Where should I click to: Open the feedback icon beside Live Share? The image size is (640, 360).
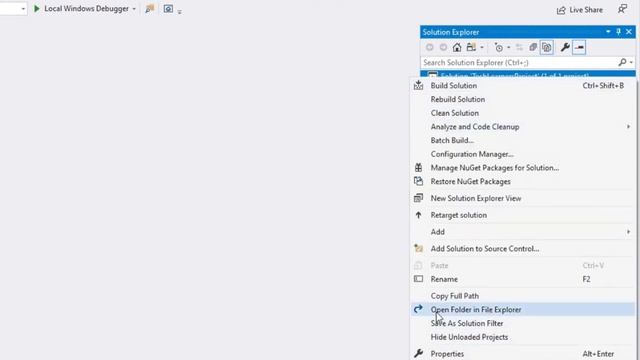622,9
